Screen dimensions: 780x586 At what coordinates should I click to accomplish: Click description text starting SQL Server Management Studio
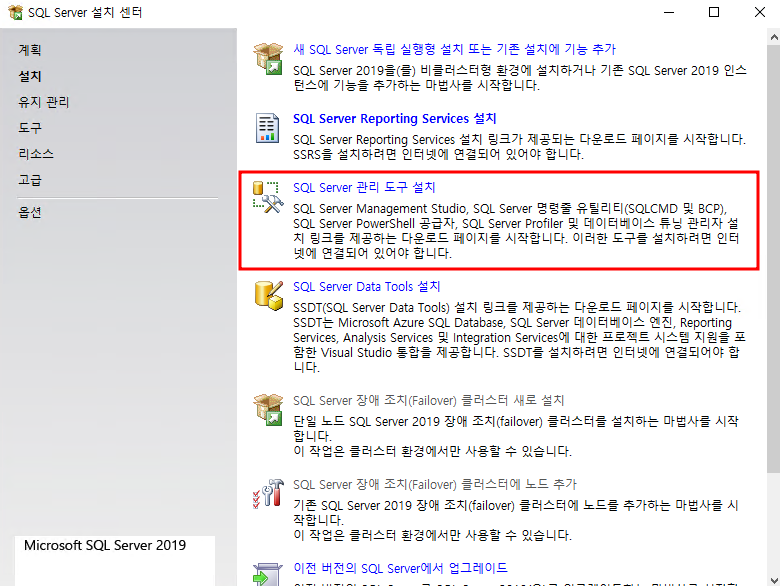click(516, 231)
